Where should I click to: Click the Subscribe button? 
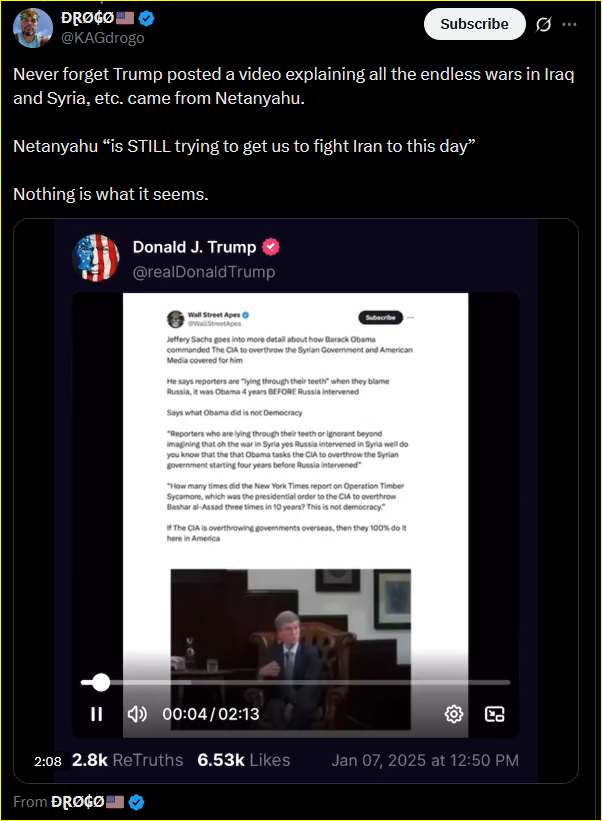pyautogui.click(x=474, y=24)
